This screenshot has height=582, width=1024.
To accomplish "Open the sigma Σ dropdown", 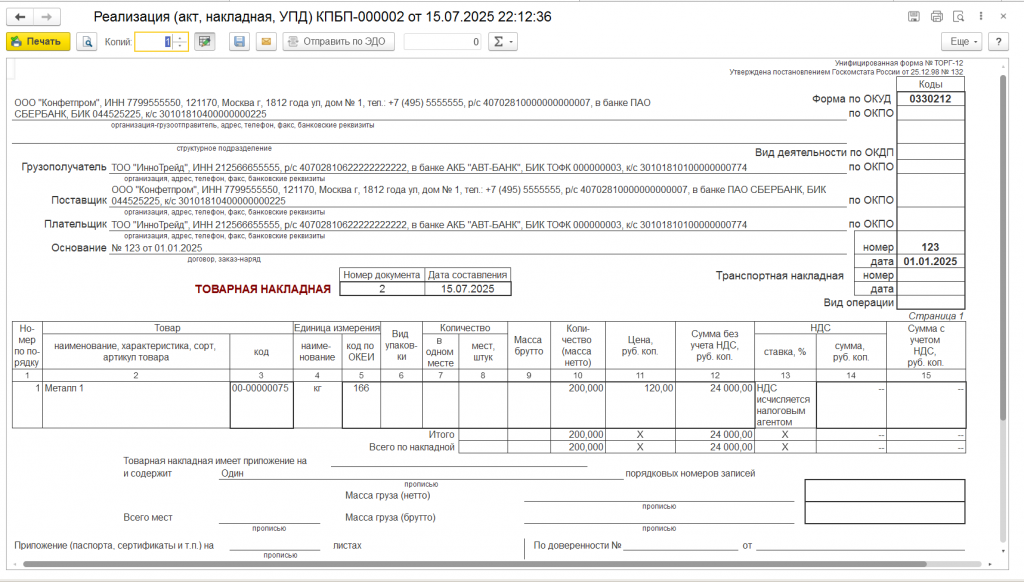I will pos(503,41).
